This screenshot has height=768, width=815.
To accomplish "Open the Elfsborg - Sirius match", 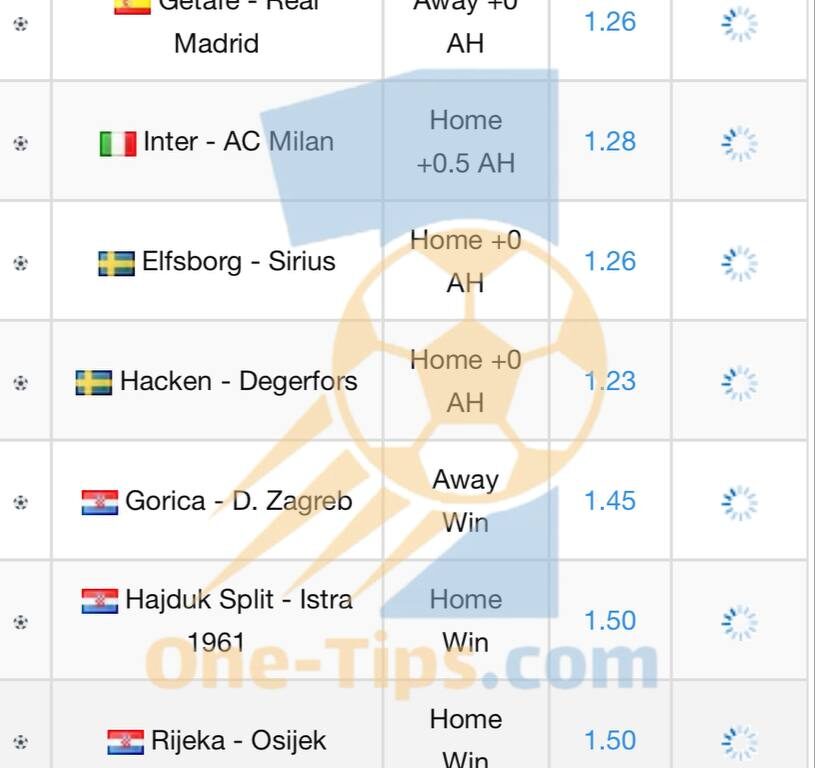I will [x=239, y=261].
